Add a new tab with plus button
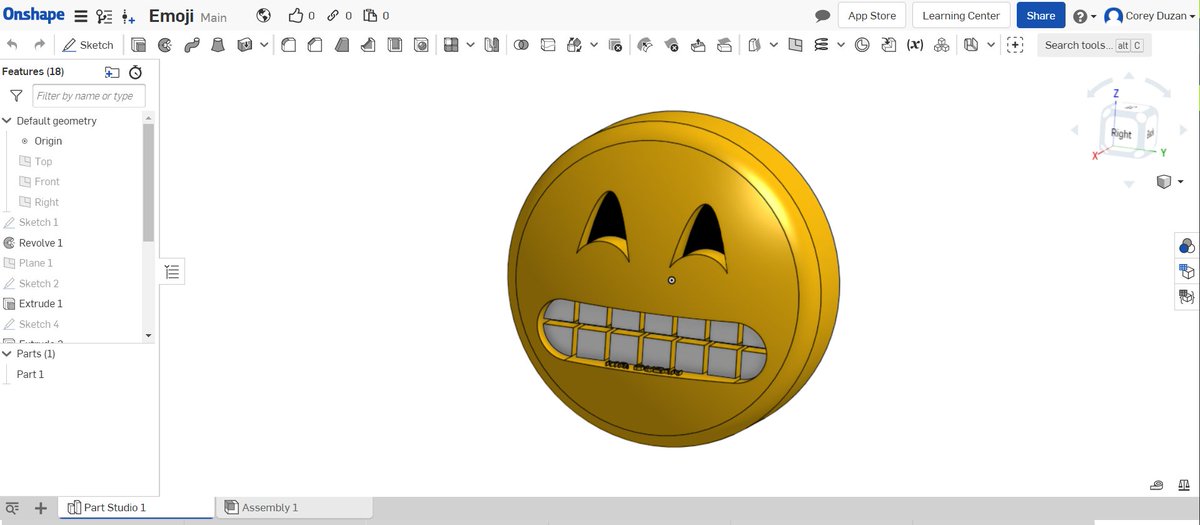The width and height of the screenshot is (1200, 525). (x=41, y=508)
